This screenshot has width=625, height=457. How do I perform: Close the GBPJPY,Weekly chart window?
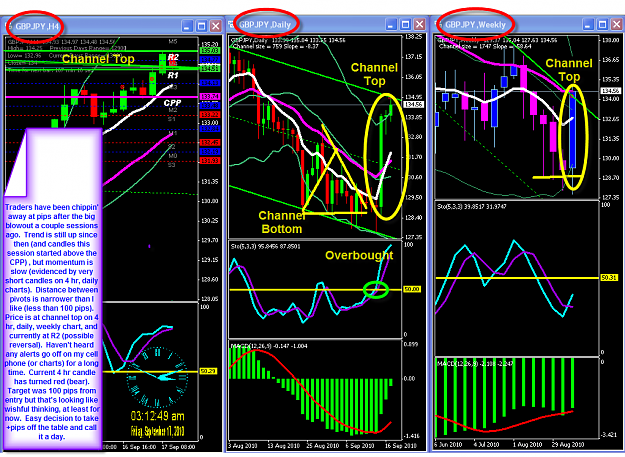pos(617,25)
